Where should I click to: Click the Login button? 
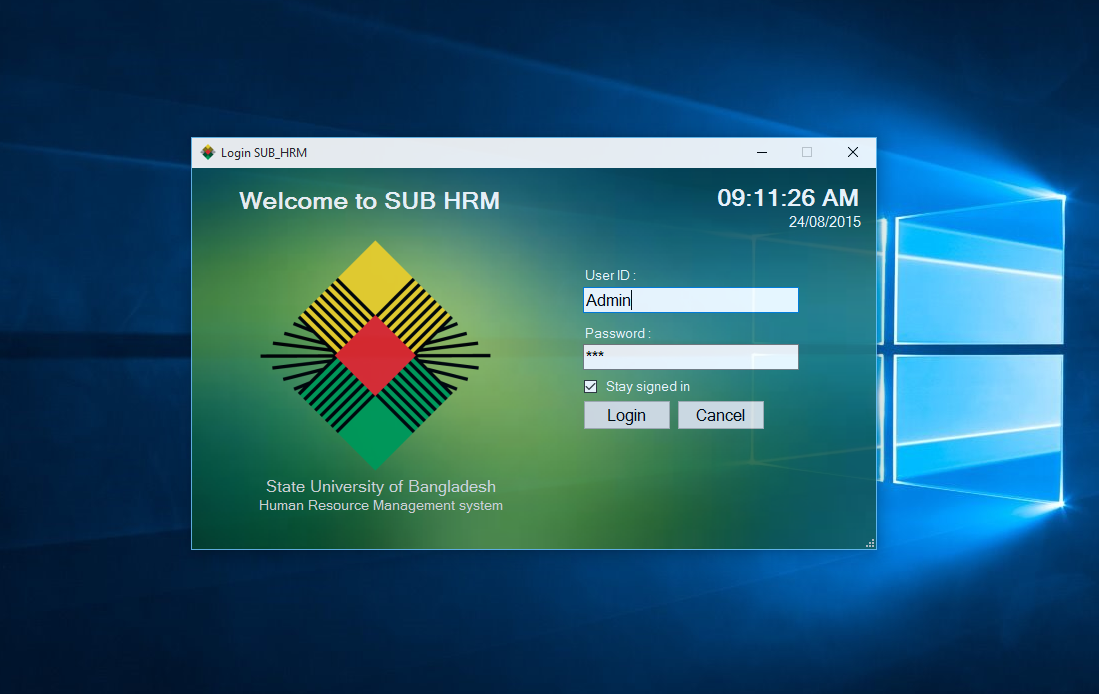tap(626, 414)
